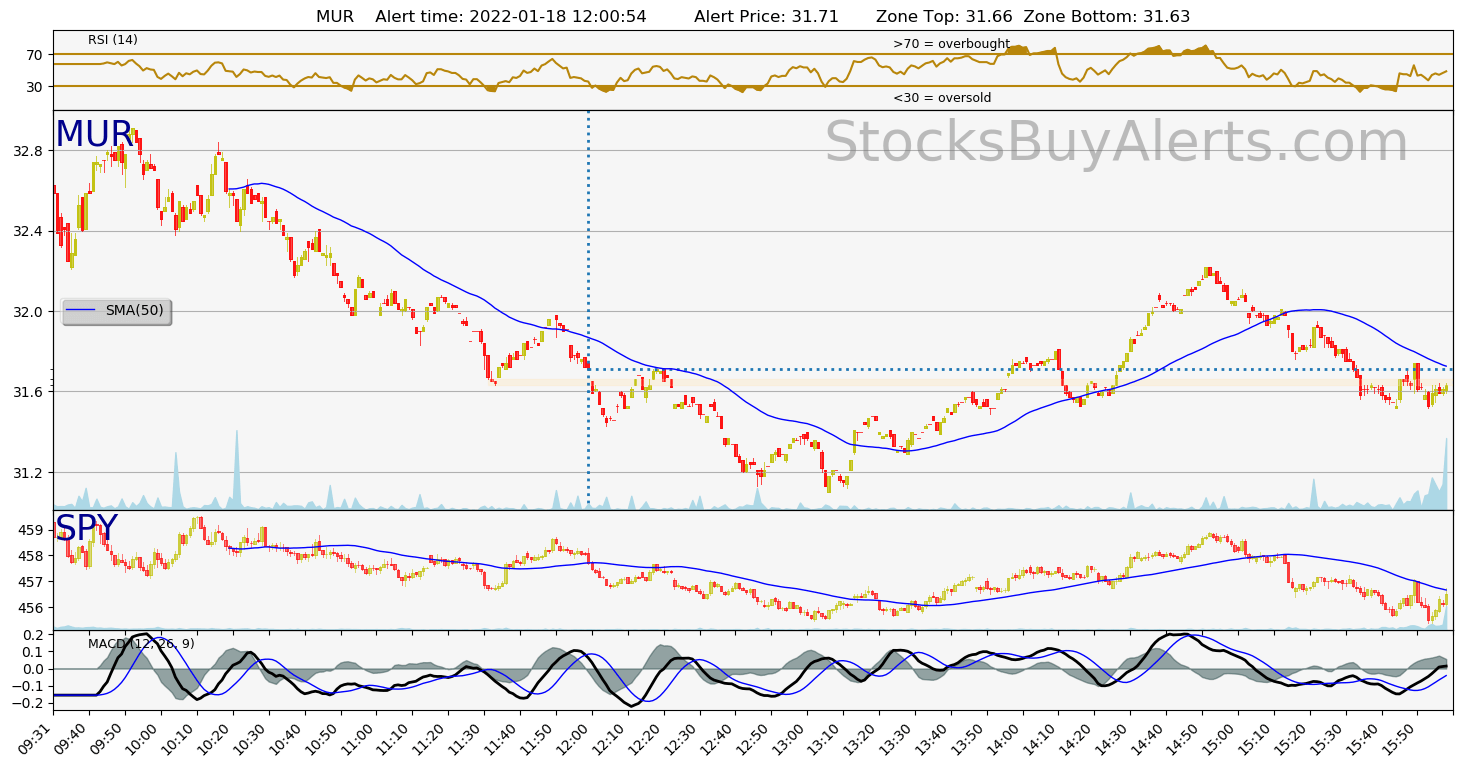1468x768 pixels.
Task: Click the RSI 70 axis label
Action: [34, 54]
